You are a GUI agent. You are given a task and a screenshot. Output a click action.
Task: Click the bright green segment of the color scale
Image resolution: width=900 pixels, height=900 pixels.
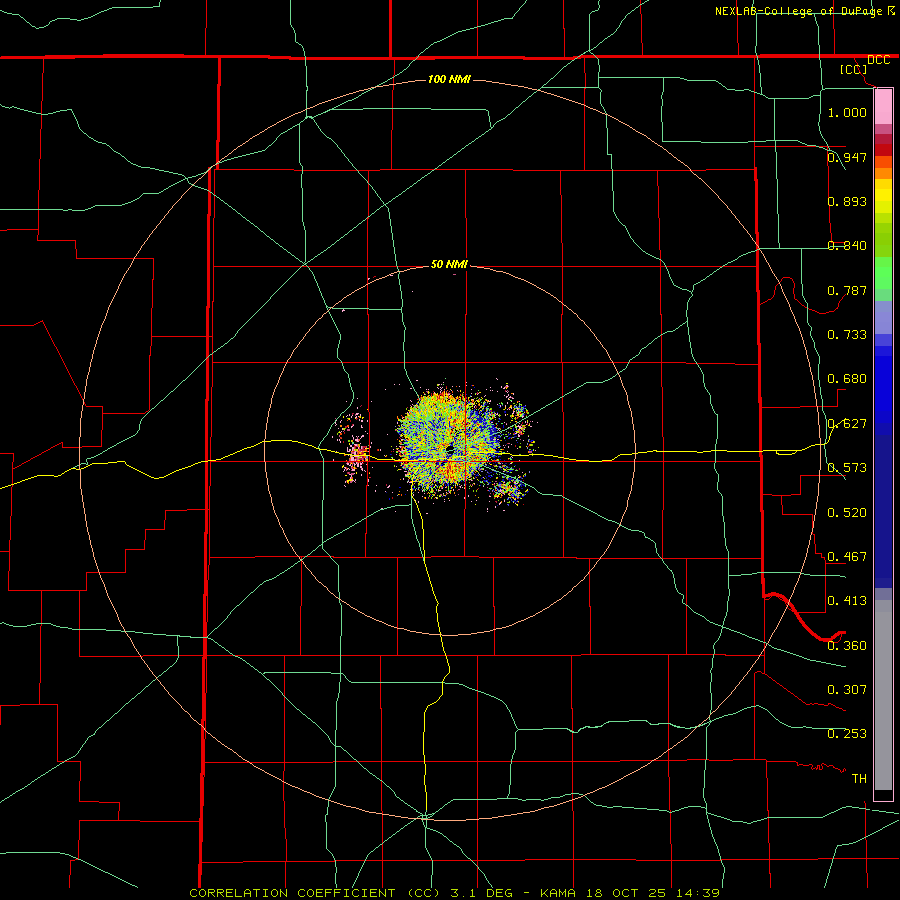(x=883, y=273)
